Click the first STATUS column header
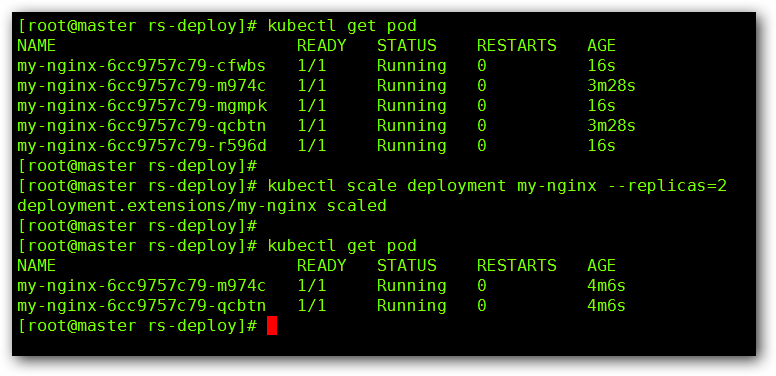The image size is (776, 376). (x=407, y=46)
